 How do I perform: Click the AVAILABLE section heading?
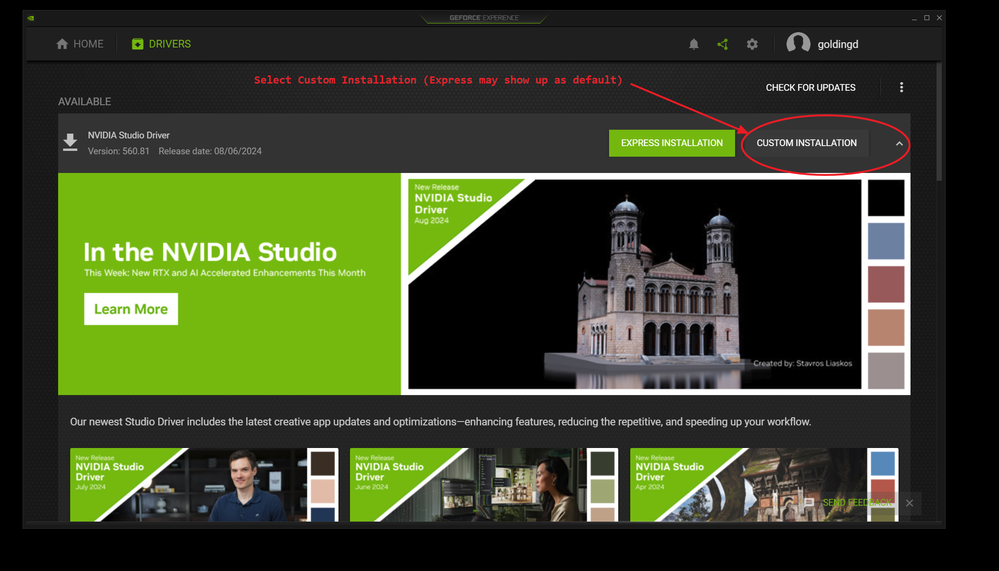coord(84,101)
